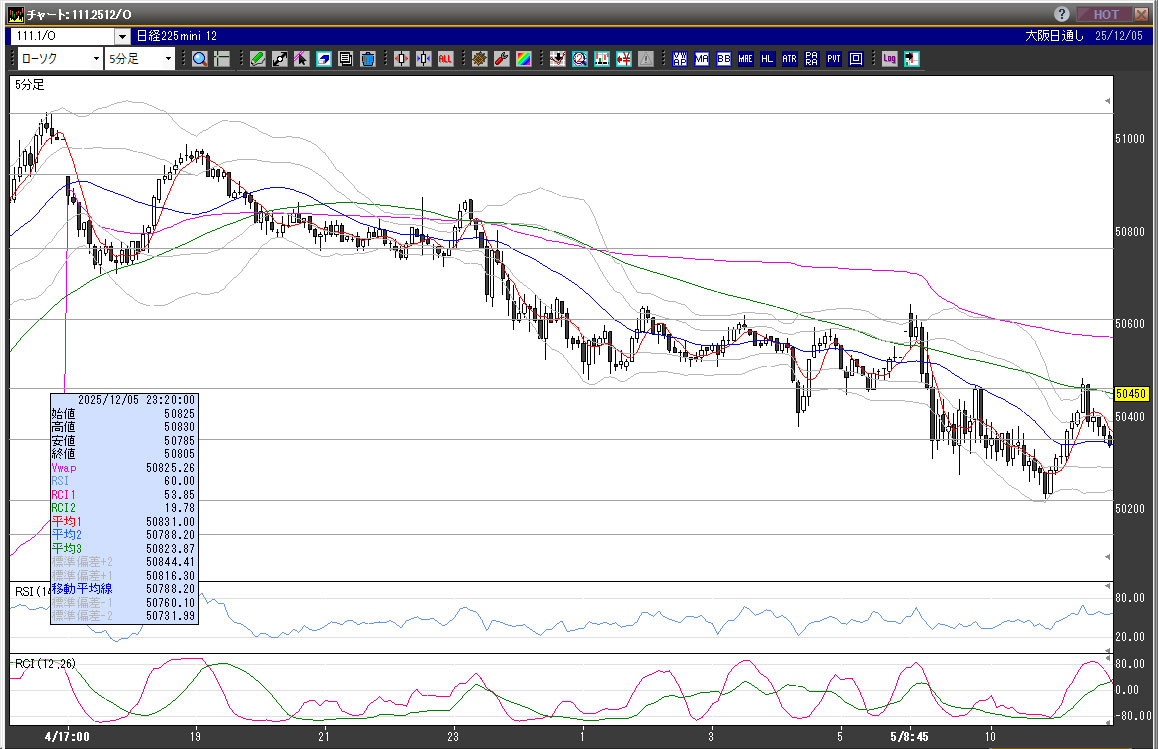Toggle the BB Bollinger Bands indicator

724,59
